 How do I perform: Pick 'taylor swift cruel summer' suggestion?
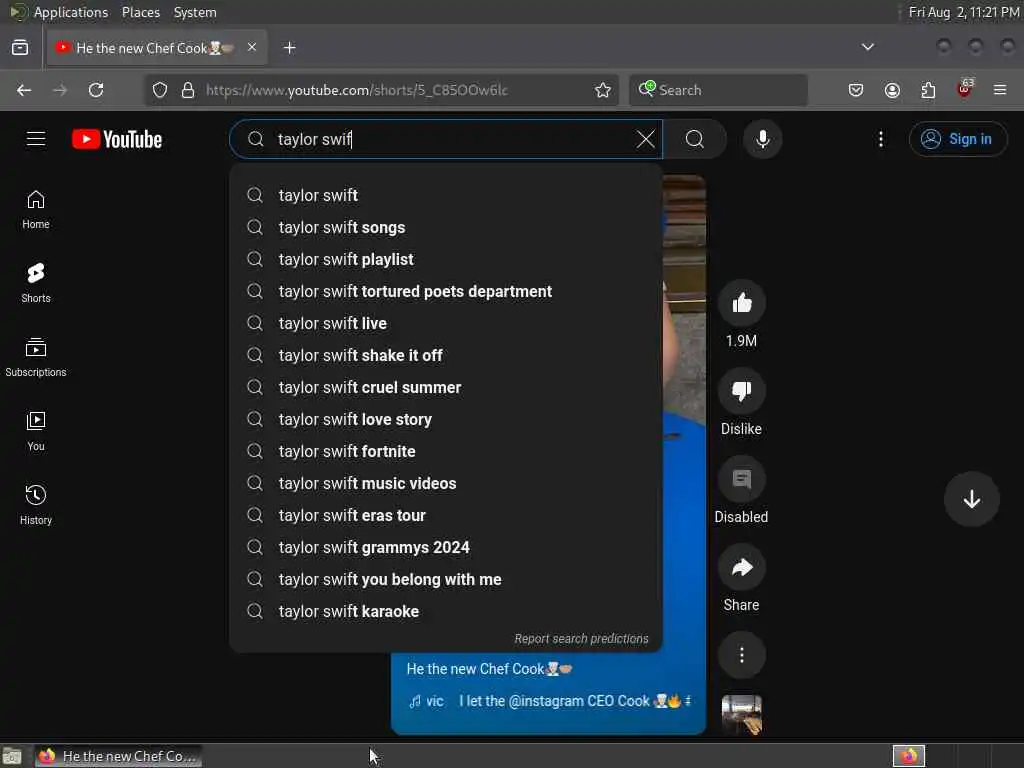pyautogui.click(x=446, y=387)
